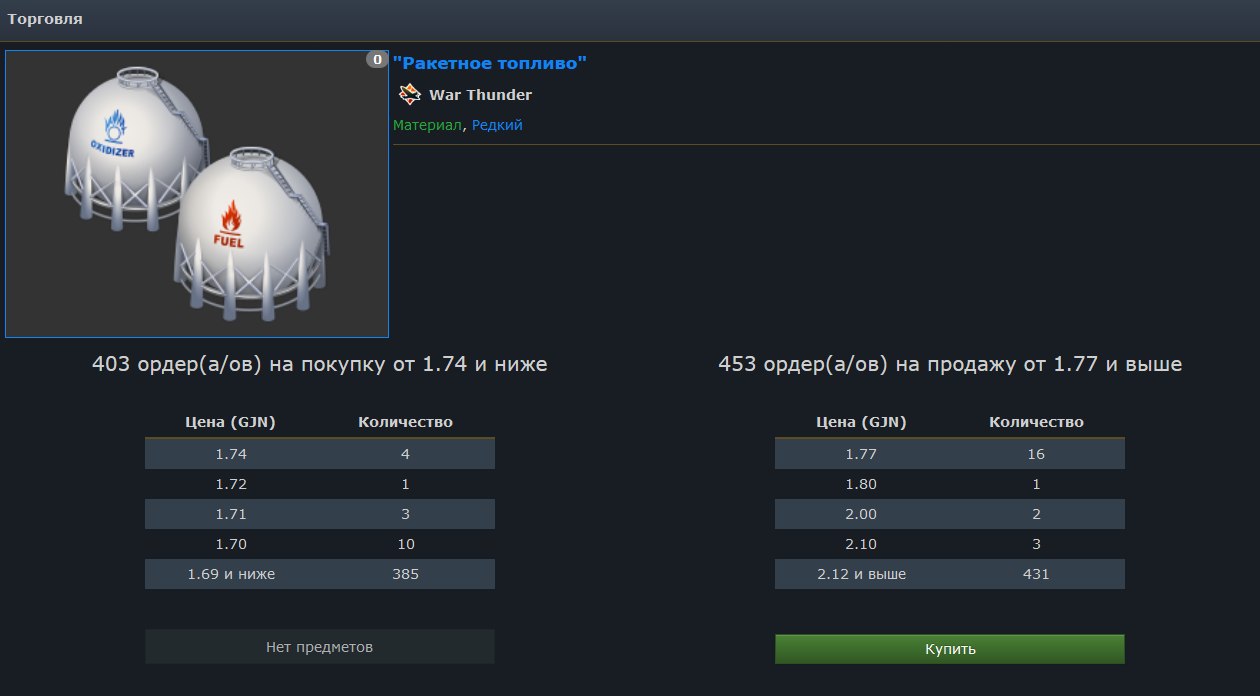The width and height of the screenshot is (1260, 696).
Task: Click the 2.12 и выше row
Action: tap(950, 574)
